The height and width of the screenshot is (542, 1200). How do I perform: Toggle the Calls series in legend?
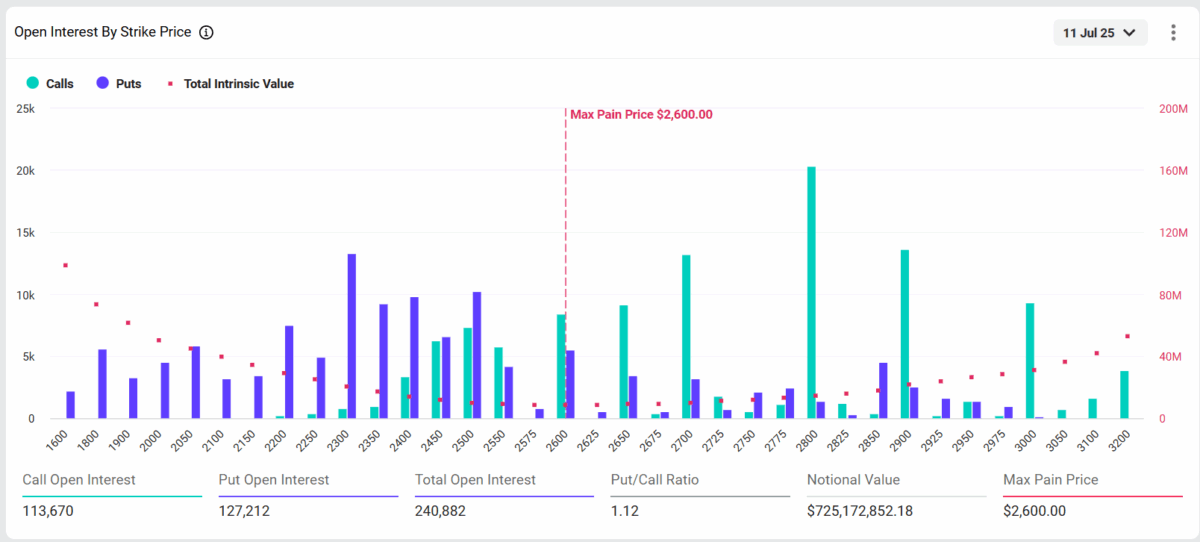click(59, 84)
